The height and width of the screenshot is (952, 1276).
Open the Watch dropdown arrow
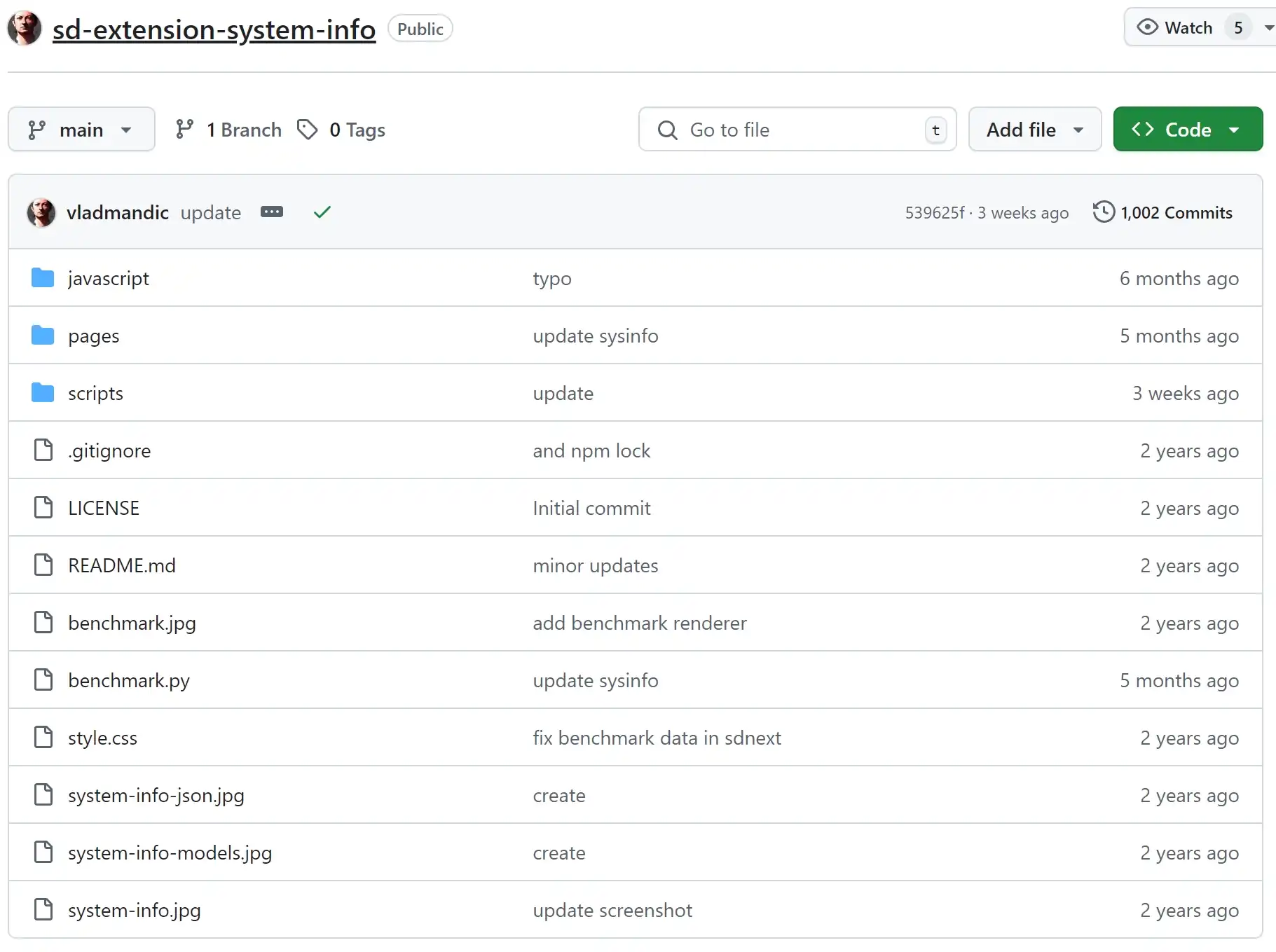click(1268, 28)
